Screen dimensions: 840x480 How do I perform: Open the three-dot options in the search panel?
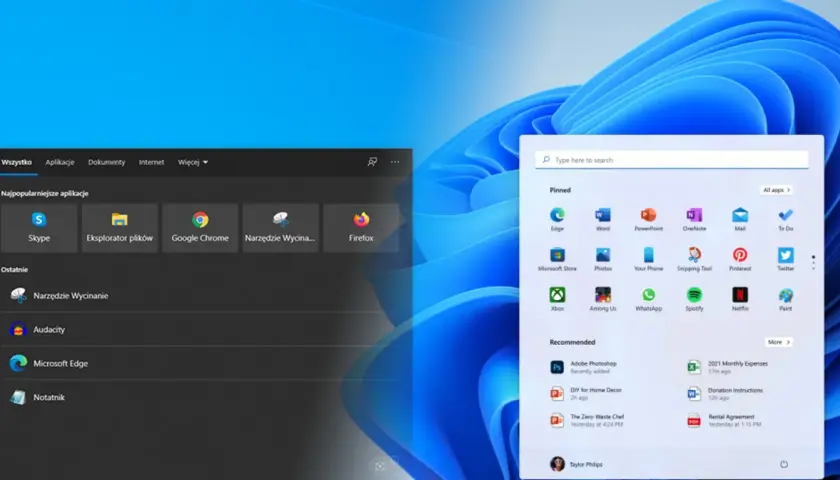(395, 162)
